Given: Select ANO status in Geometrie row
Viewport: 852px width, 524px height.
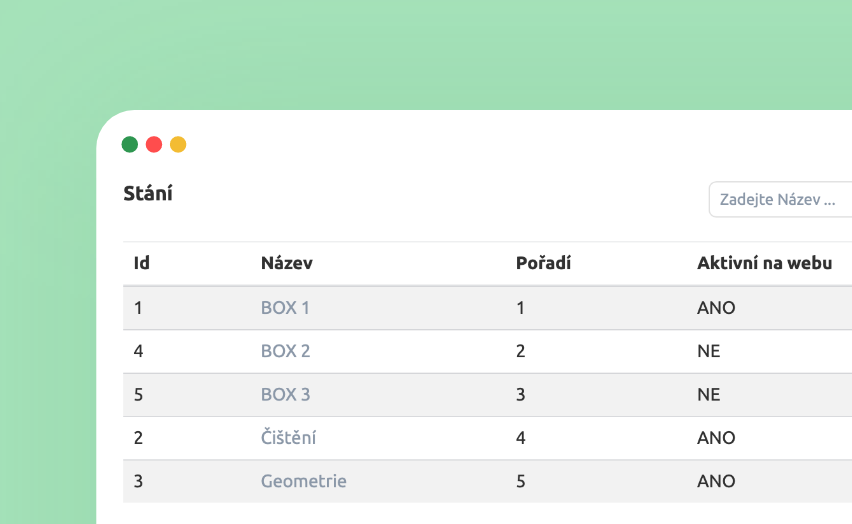Looking at the screenshot, I should point(716,481).
